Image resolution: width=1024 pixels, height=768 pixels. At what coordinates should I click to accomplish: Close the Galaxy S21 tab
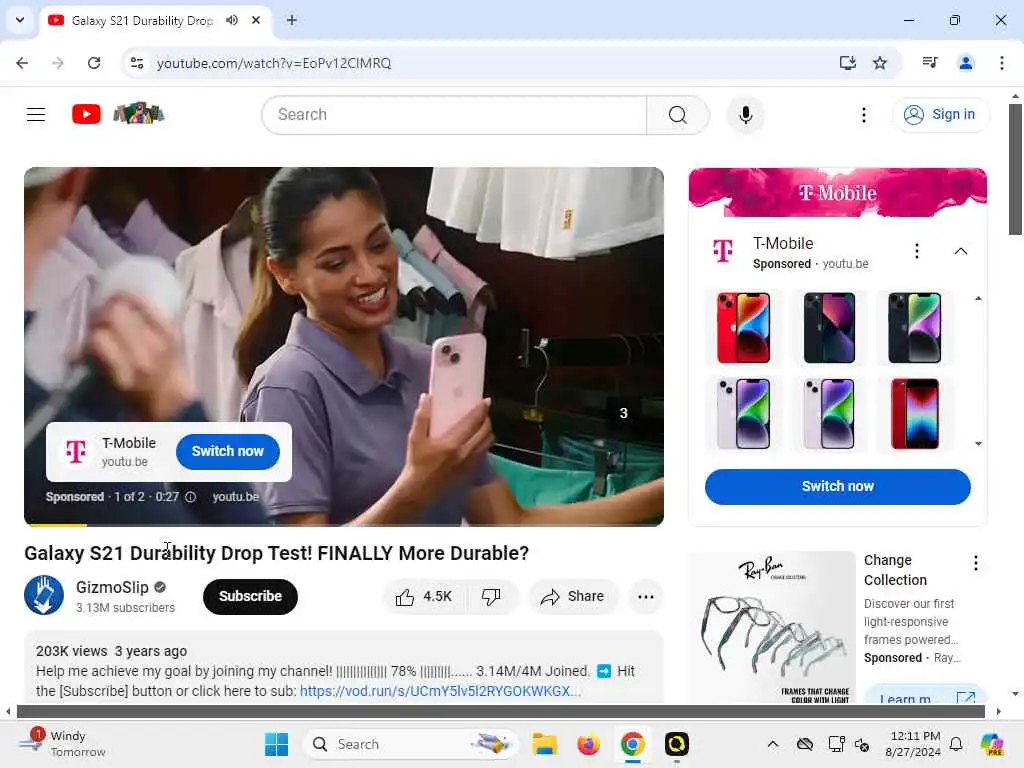click(x=256, y=20)
